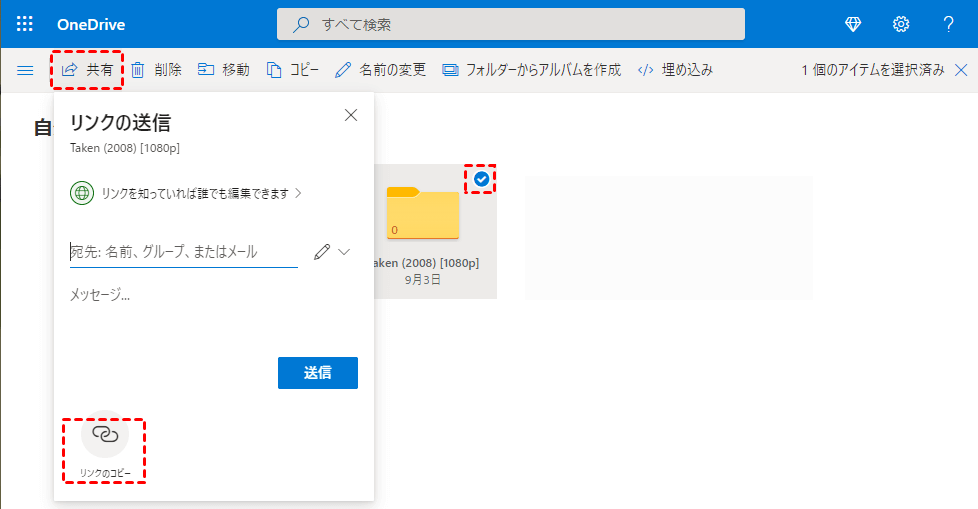Click 移動 in the toolbar

pyautogui.click(x=224, y=70)
